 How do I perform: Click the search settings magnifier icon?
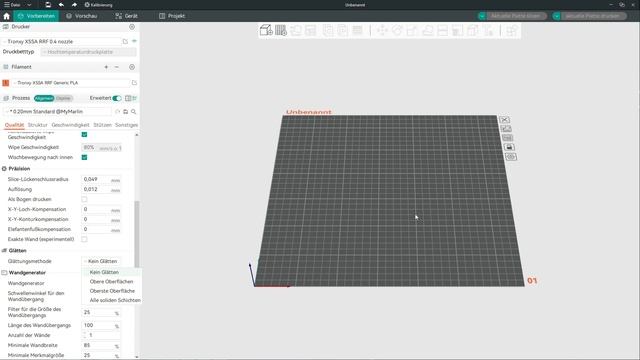133,111
